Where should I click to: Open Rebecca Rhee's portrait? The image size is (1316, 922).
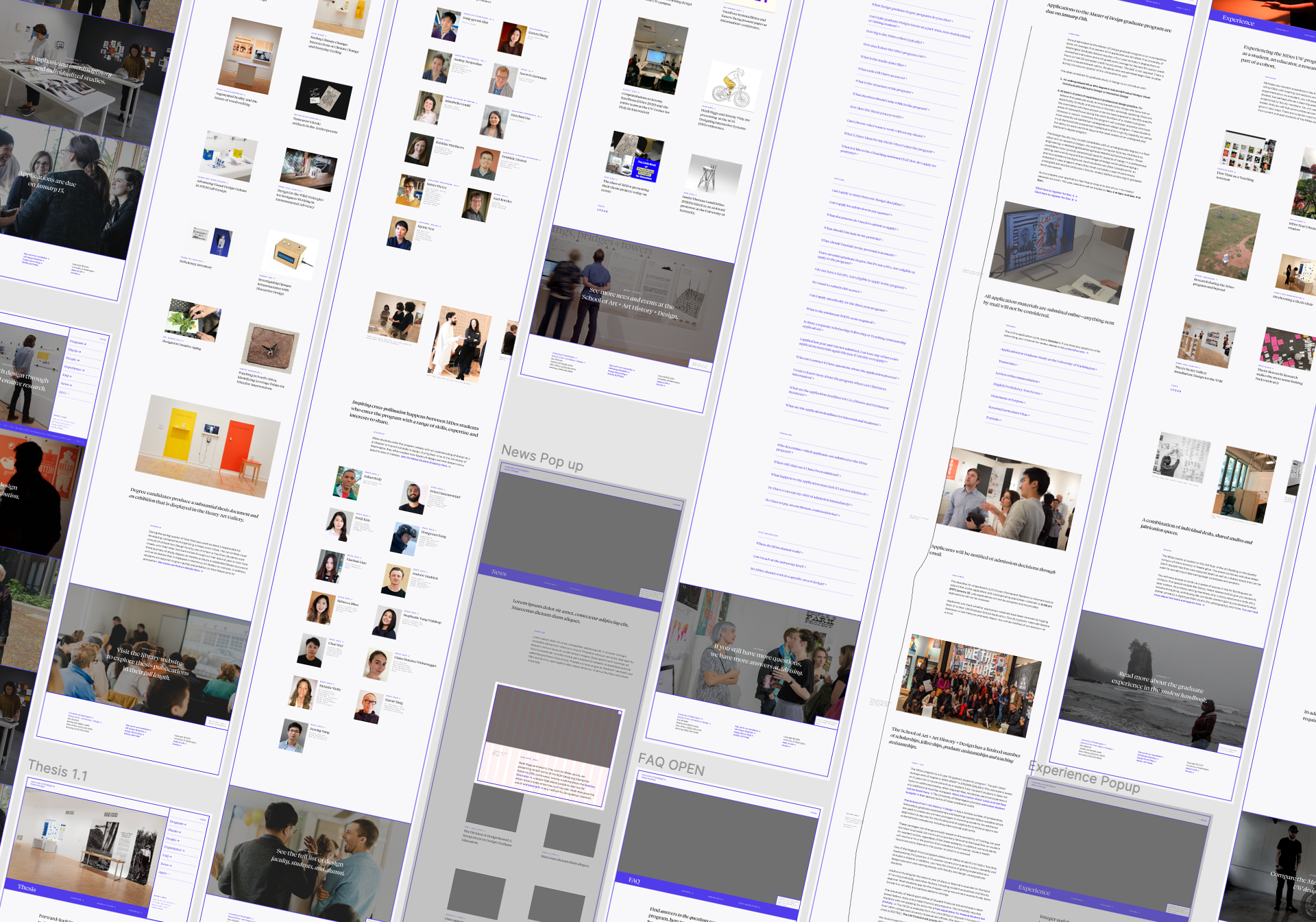pos(320,607)
